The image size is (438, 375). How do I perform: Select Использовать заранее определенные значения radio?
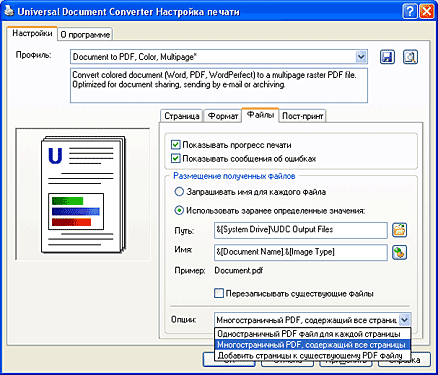coord(179,210)
